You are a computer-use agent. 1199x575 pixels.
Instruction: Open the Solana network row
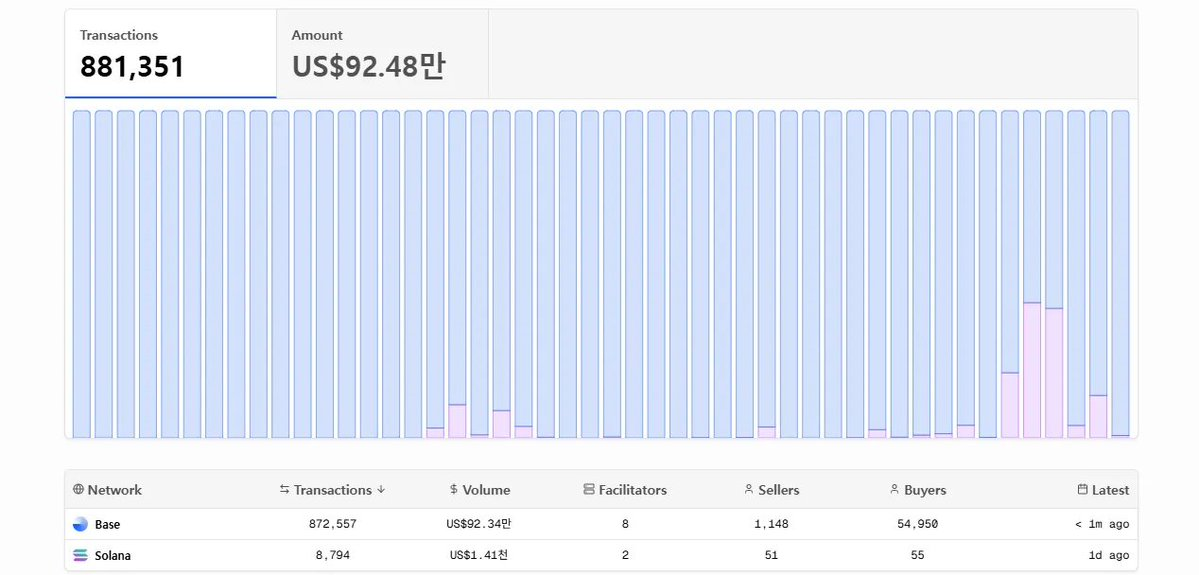pos(600,555)
